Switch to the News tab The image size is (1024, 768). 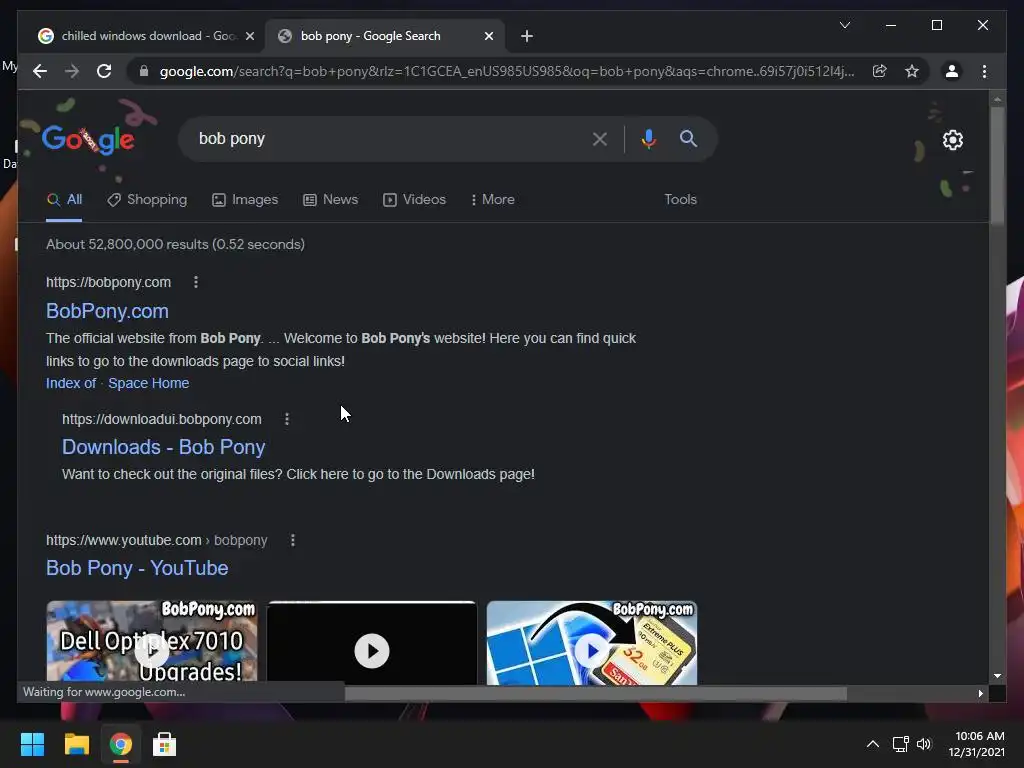coord(330,200)
